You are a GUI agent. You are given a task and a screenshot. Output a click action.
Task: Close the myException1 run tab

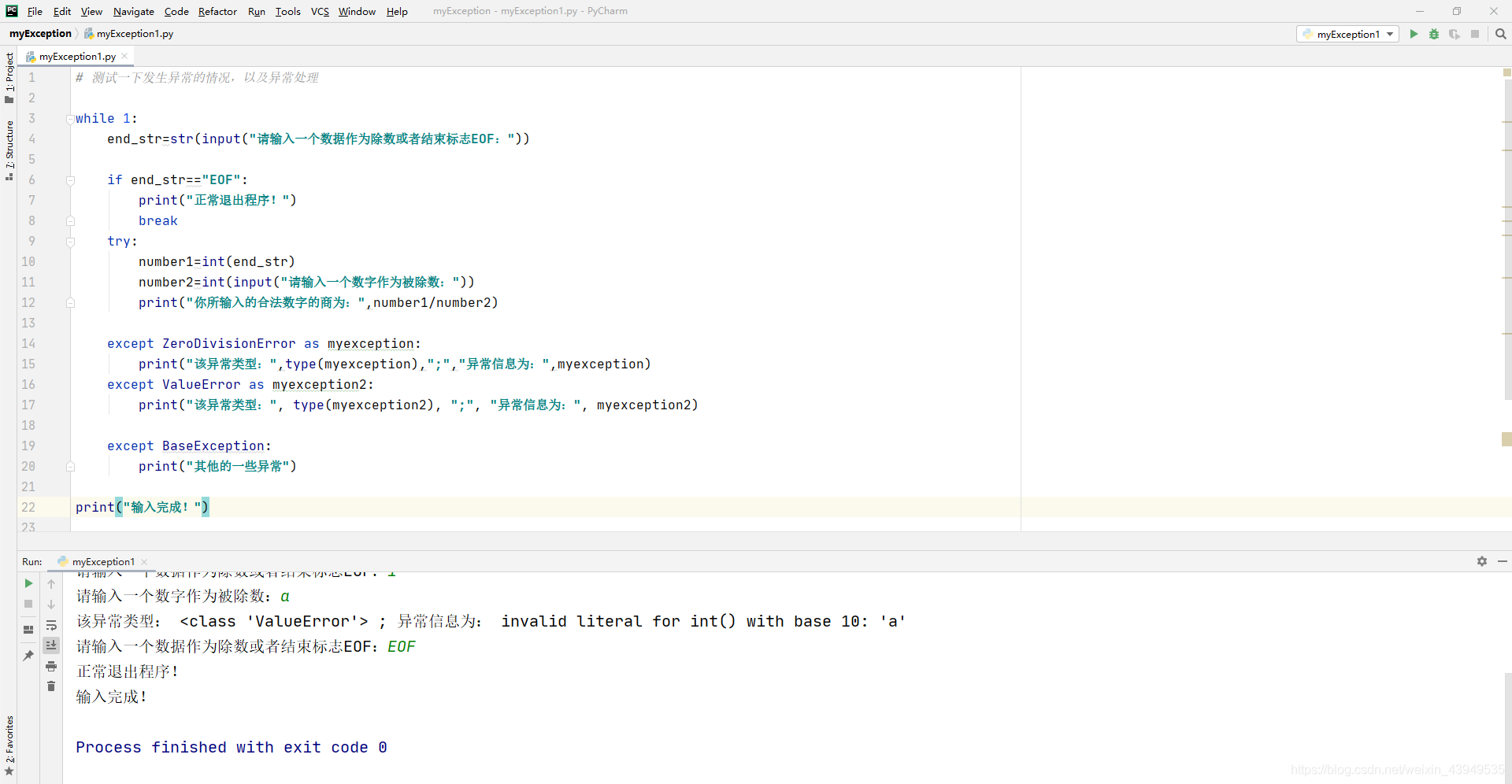(144, 562)
